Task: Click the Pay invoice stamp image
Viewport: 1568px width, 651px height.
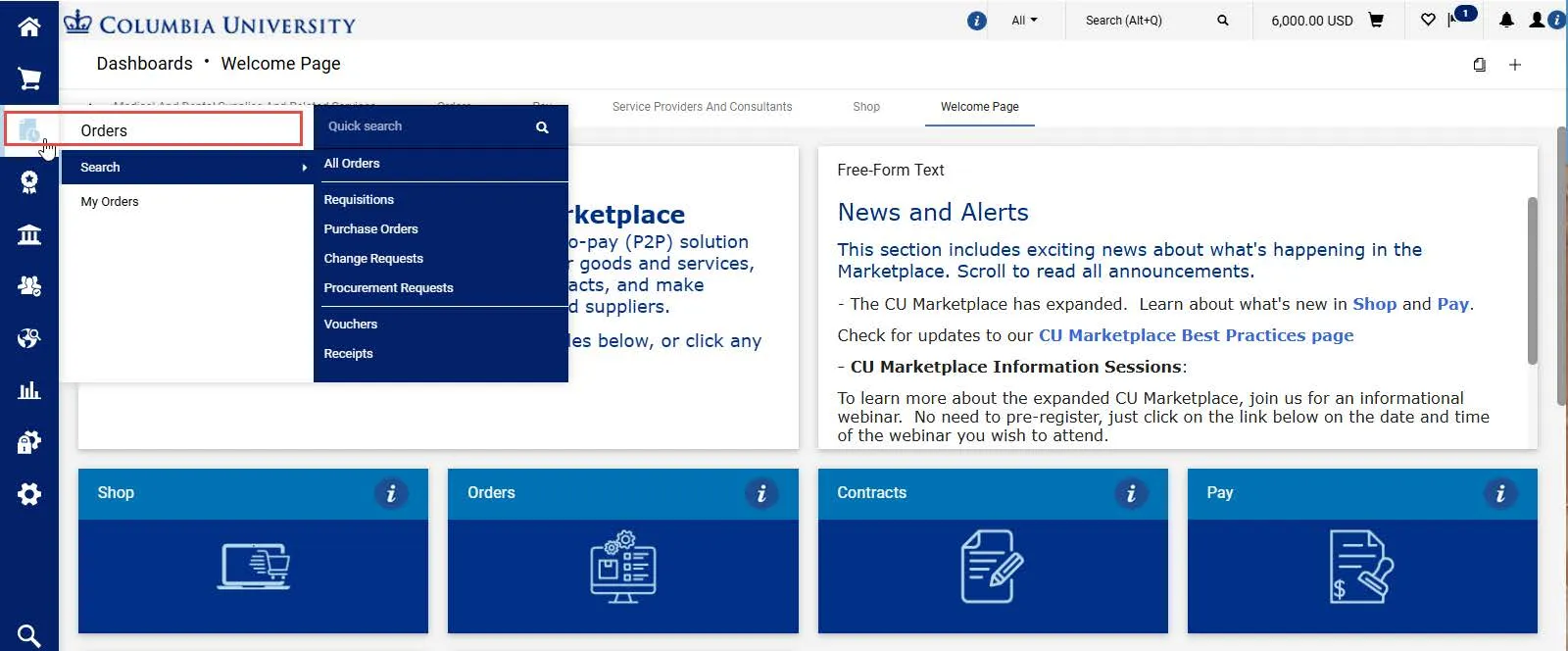Action: pos(1361,567)
